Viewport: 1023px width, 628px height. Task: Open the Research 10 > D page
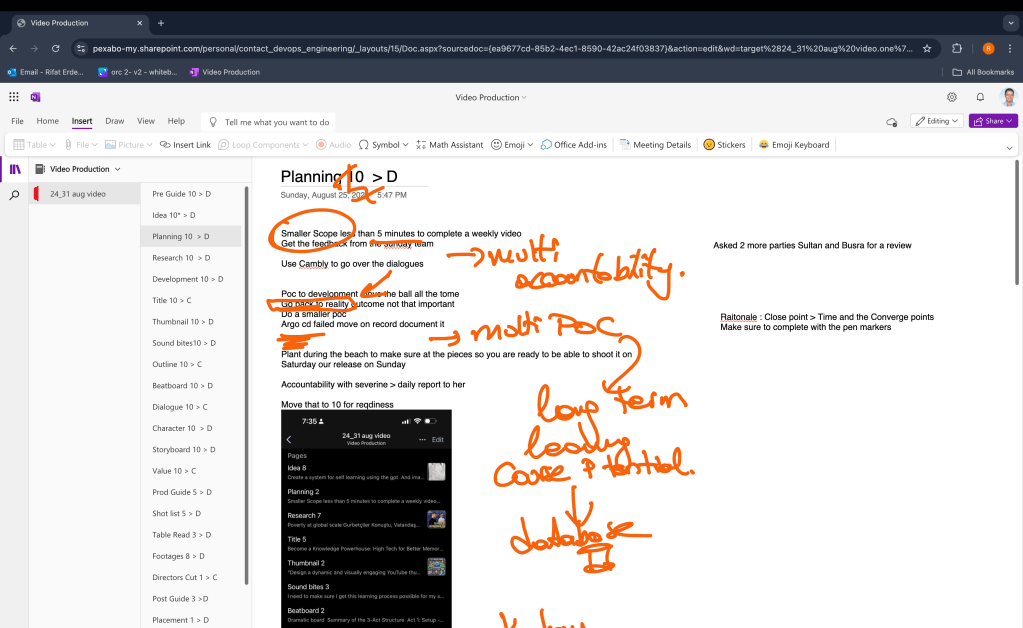[x=191, y=258]
